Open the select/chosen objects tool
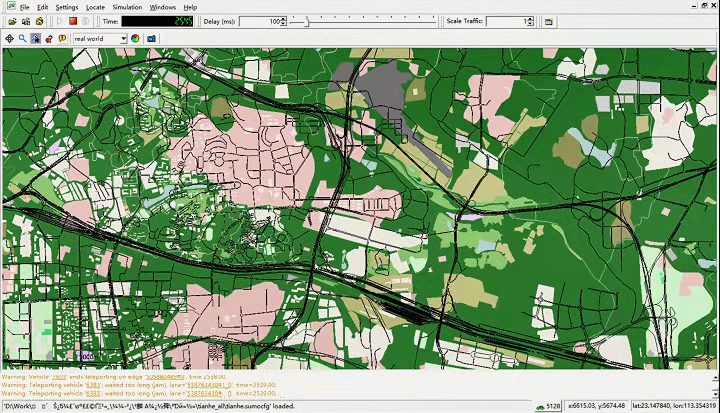The image size is (720, 413). 62,39
